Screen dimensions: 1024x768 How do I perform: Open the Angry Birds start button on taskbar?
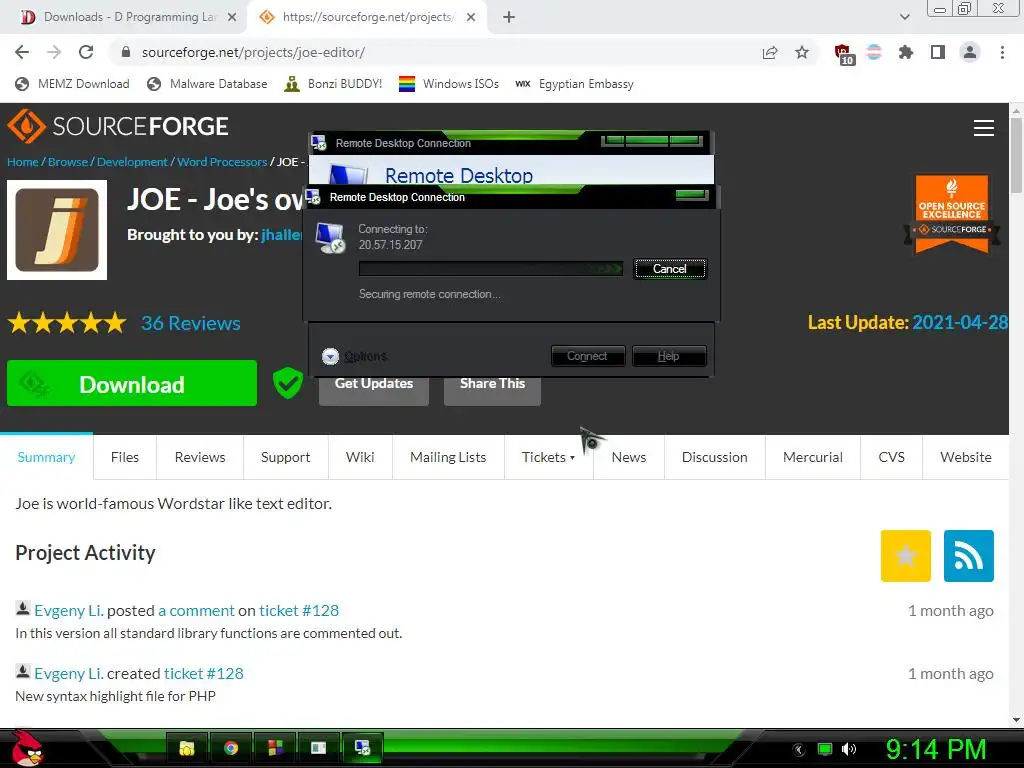(x=26, y=748)
